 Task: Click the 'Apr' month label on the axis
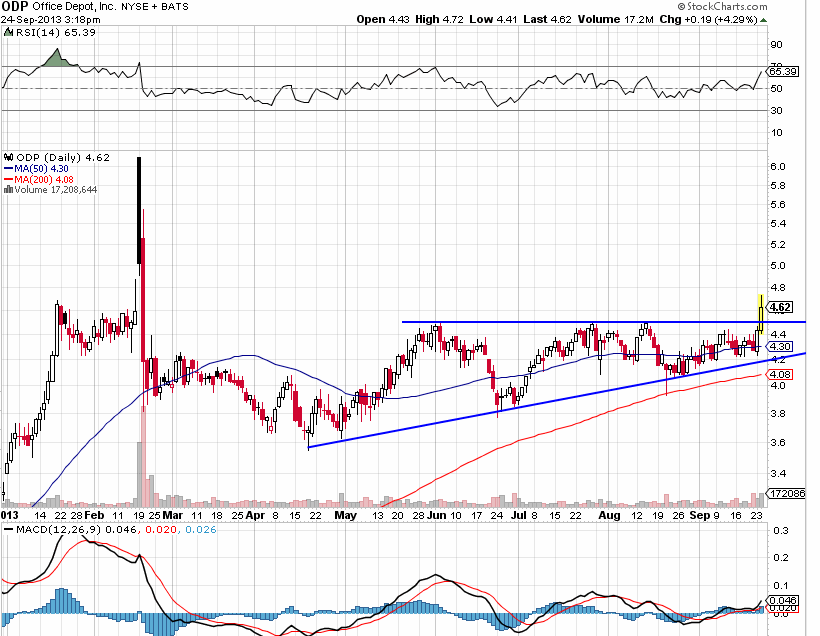(x=255, y=515)
